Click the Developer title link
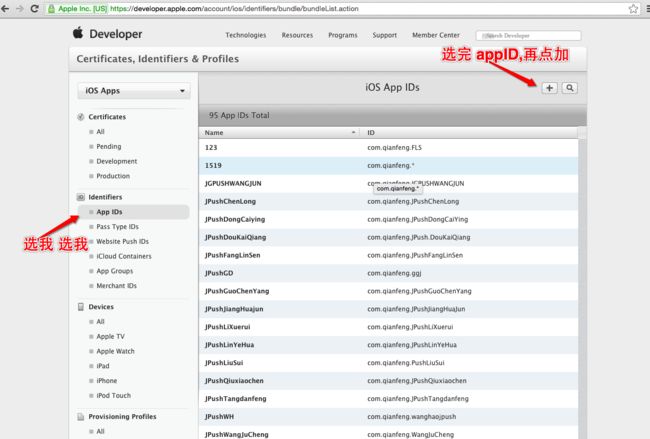Viewport: 650px width, 439px height. 116,34
